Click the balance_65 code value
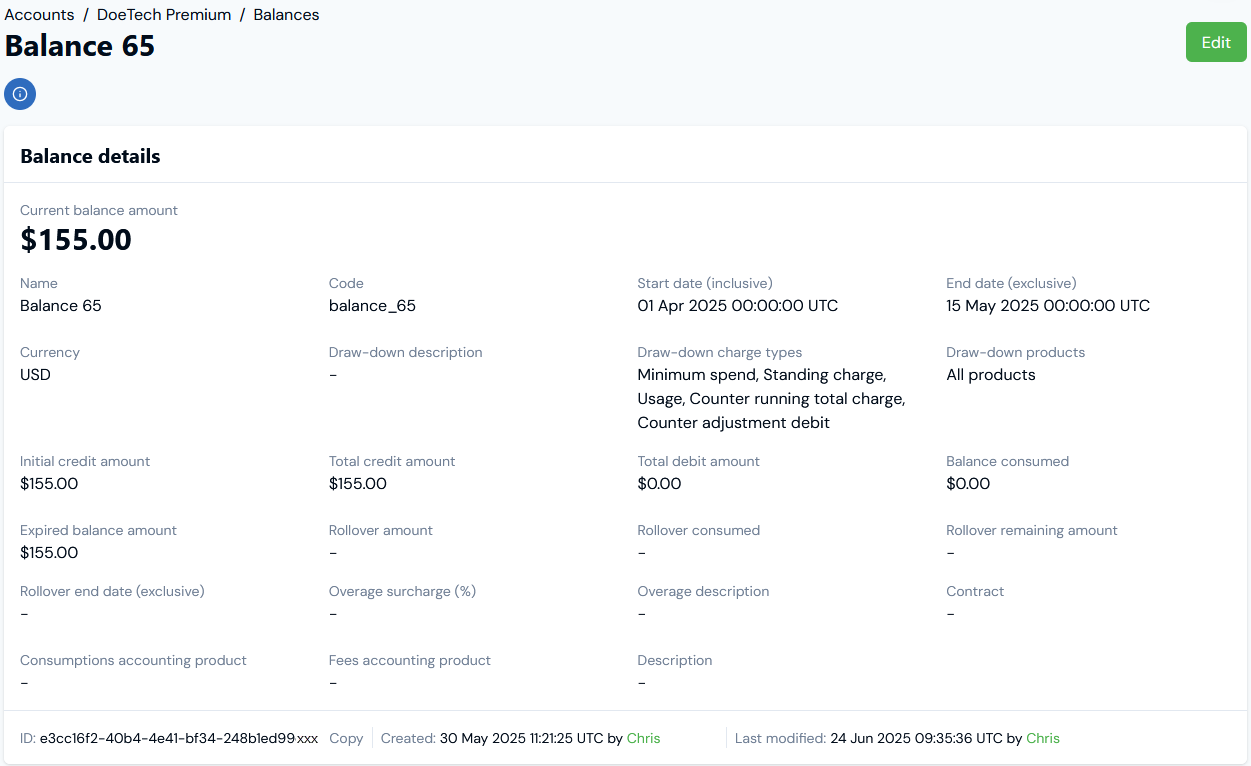 (x=372, y=306)
